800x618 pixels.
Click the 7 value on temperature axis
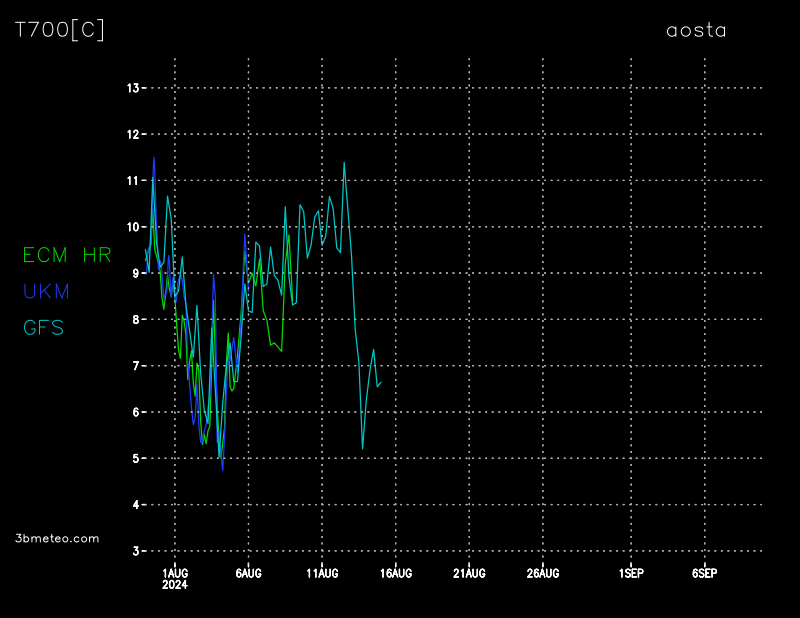(135, 366)
